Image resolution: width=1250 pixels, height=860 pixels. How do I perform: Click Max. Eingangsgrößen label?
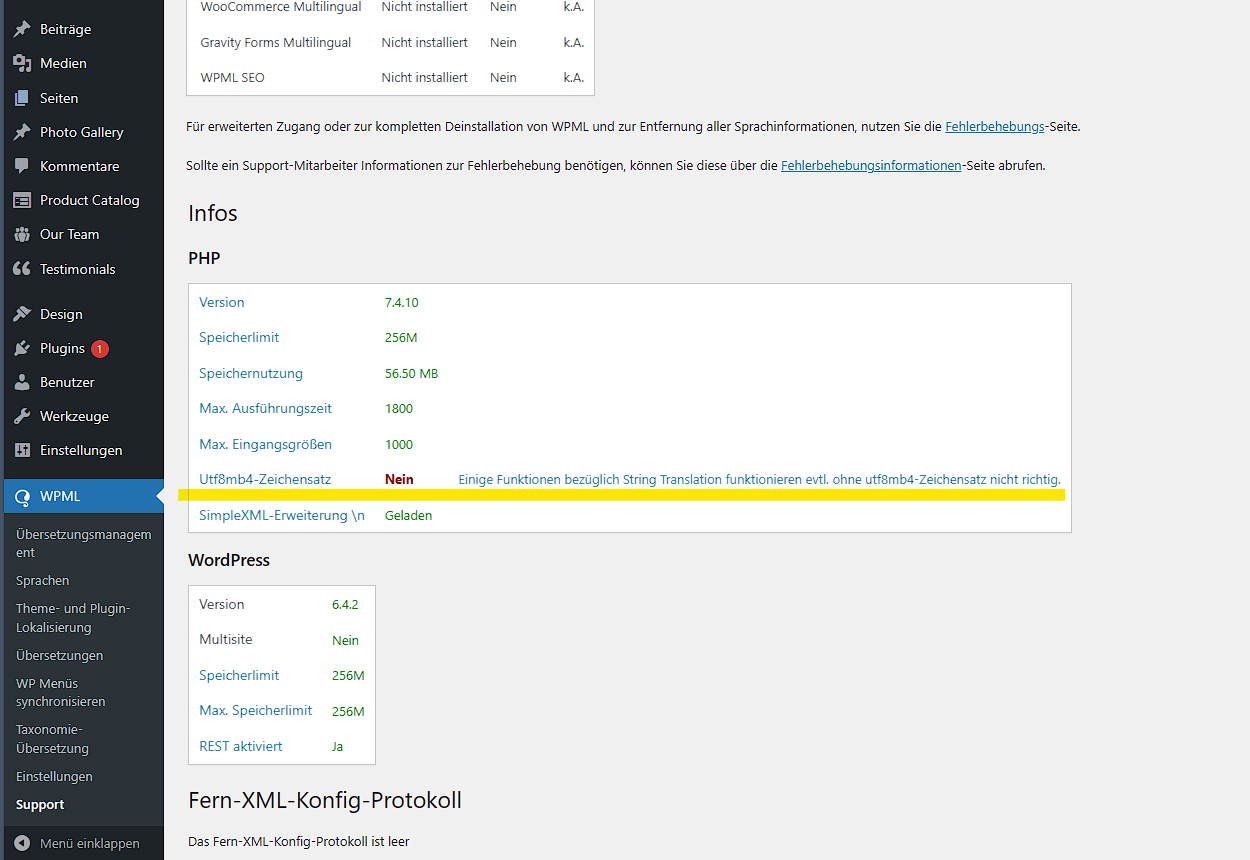[x=265, y=445]
